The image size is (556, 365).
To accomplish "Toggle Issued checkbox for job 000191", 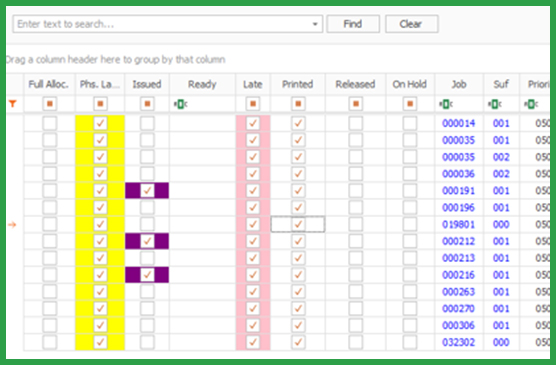I will (x=147, y=190).
